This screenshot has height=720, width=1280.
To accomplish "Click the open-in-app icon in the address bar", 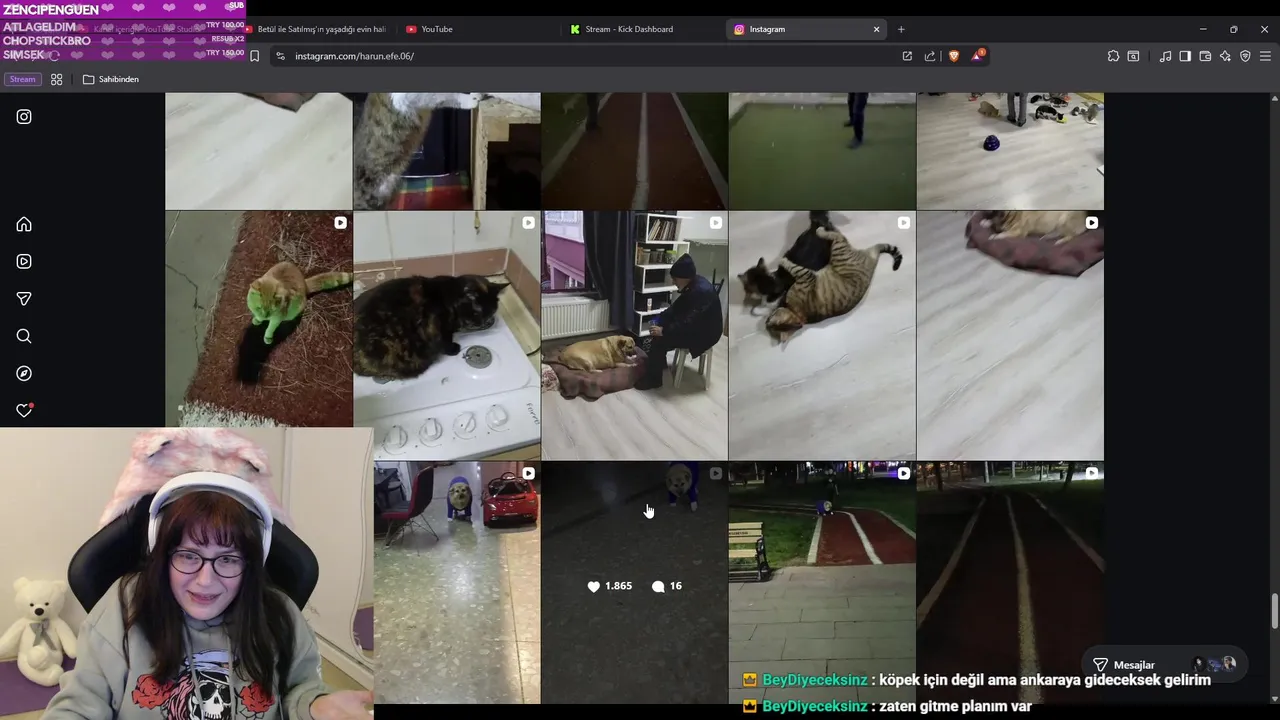I will click(907, 56).
